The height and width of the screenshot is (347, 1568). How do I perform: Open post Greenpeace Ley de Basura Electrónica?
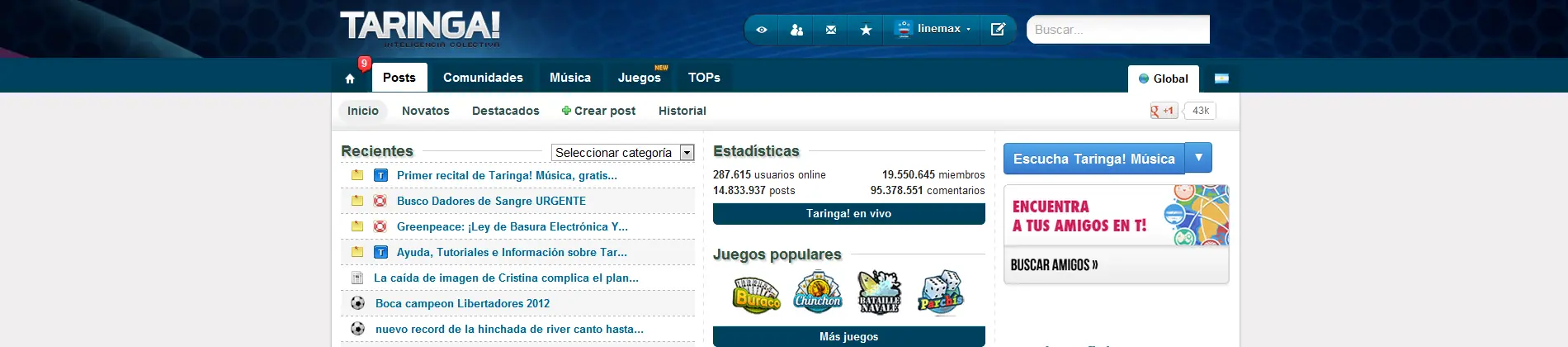click(x=512, y=226)
